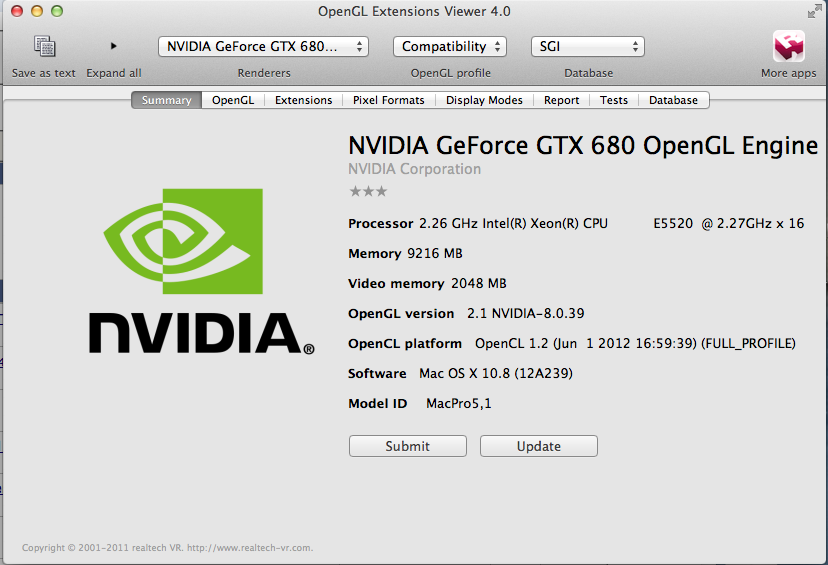Open the Renderers dropdown NVIDIA GeForce GTX 680
Screen dimensions: 828x565
pyautogui.click(x=263, y=46)
